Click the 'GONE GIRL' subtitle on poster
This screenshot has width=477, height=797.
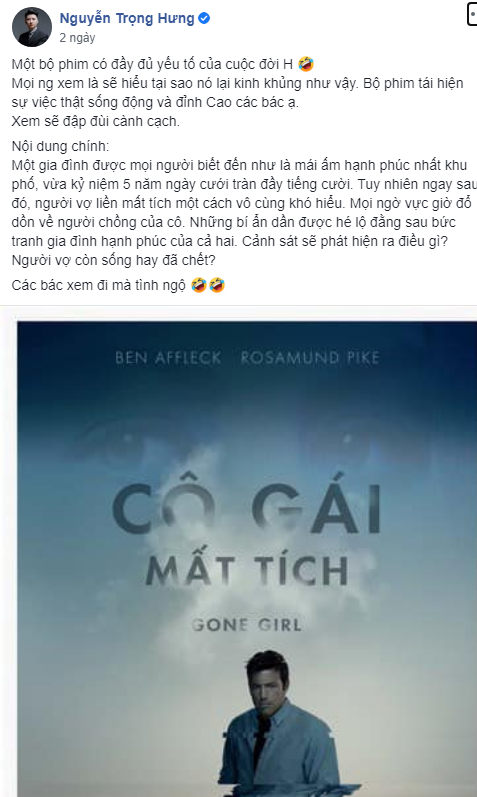point(247,625)
